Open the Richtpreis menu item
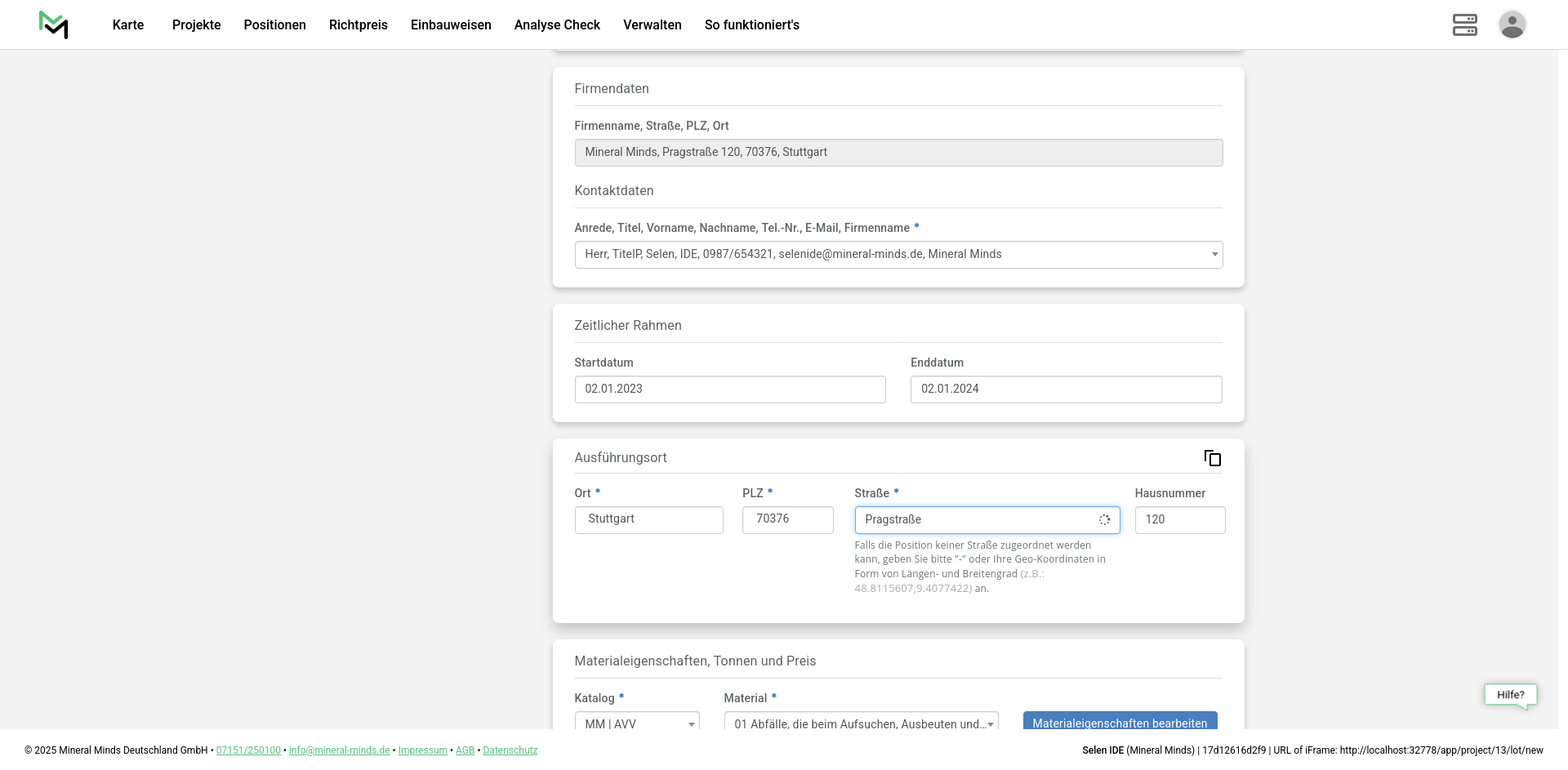Viewport: 1568px width, 770px height. 358,25
